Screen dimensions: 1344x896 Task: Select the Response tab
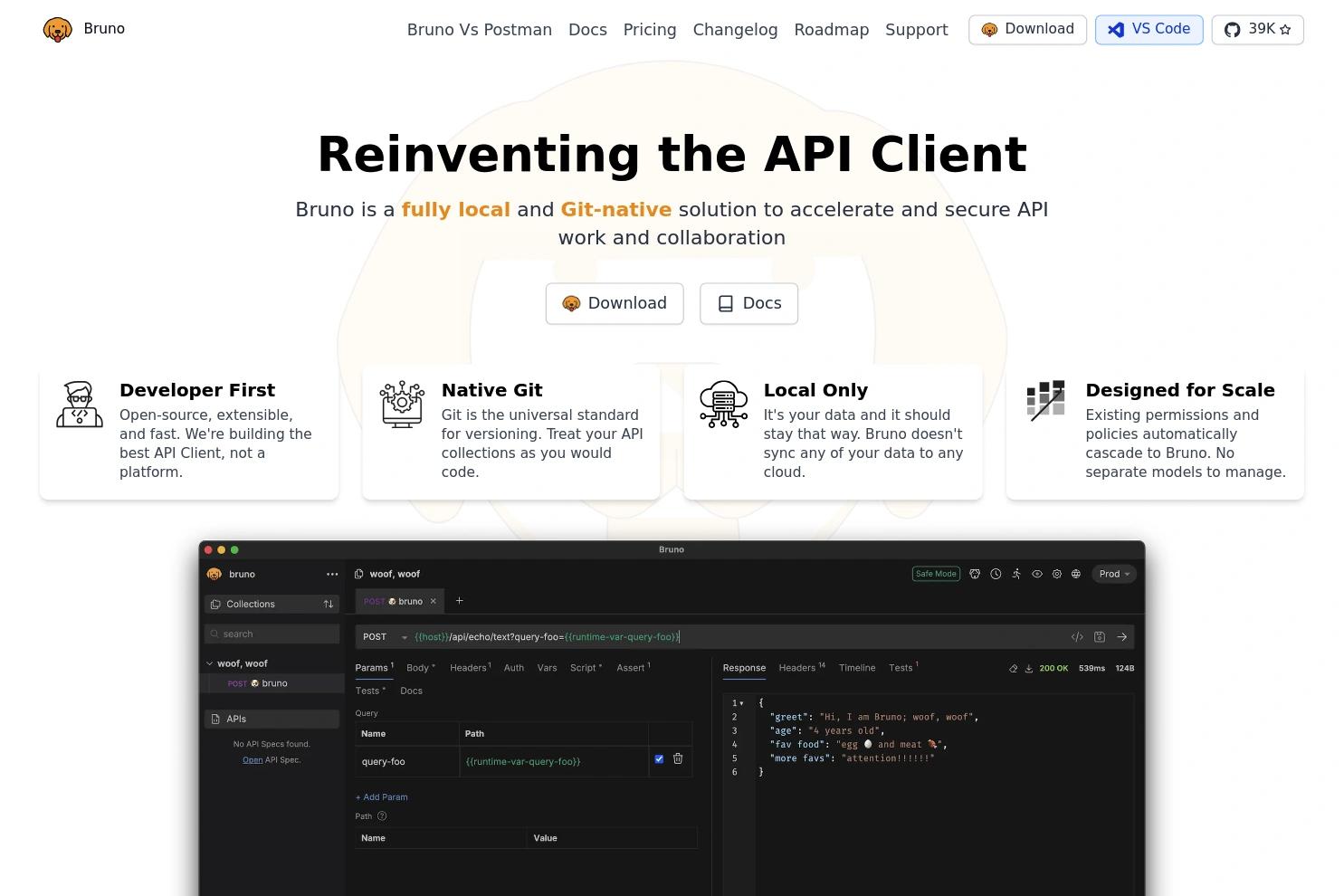tap(744, 668)
